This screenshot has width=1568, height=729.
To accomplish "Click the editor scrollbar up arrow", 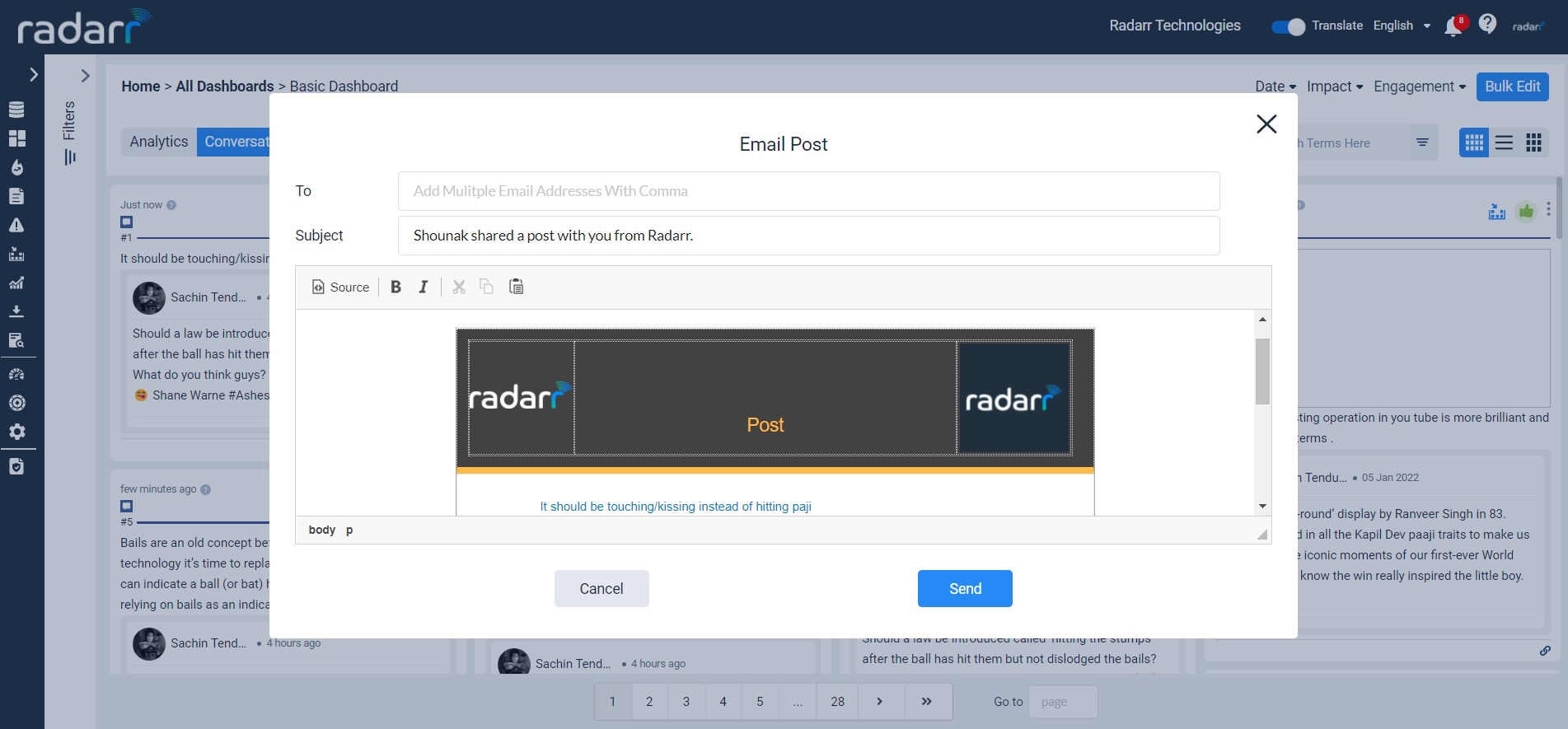I will pos(1262,319).
